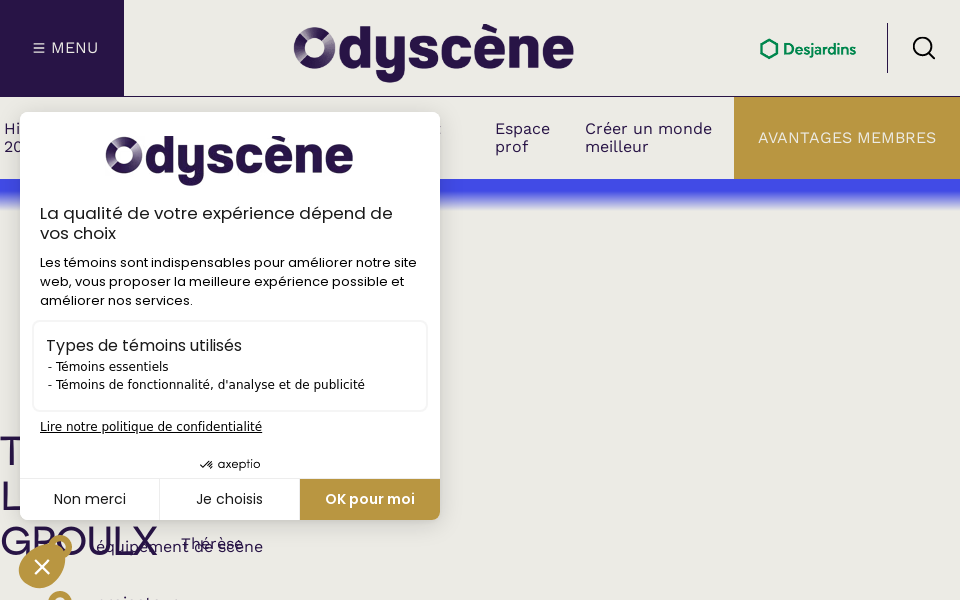Open the hamburger MENU button

tap(64, 48)
